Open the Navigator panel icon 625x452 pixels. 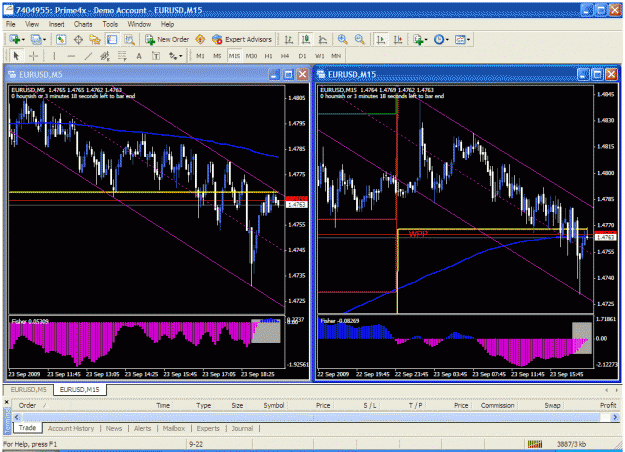pos(95,39)
